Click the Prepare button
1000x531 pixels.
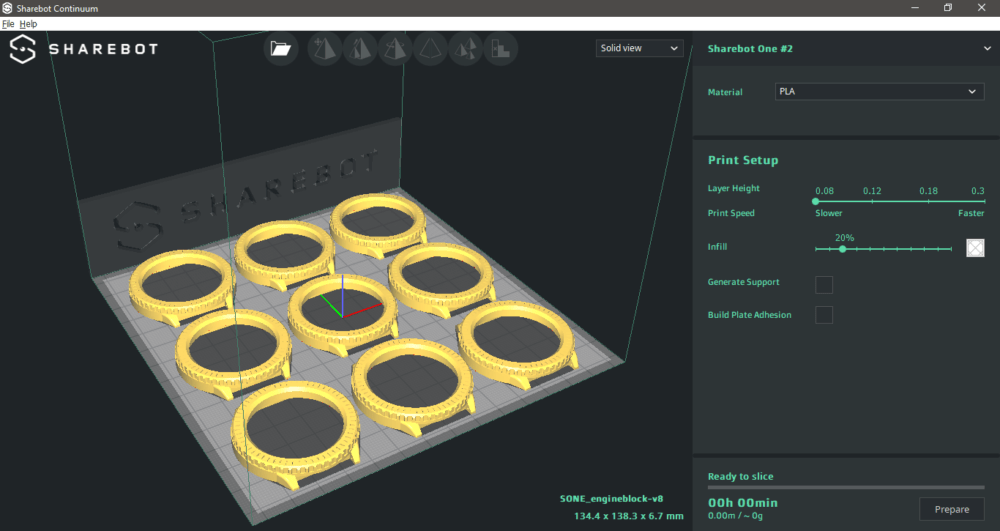point(951,509)
